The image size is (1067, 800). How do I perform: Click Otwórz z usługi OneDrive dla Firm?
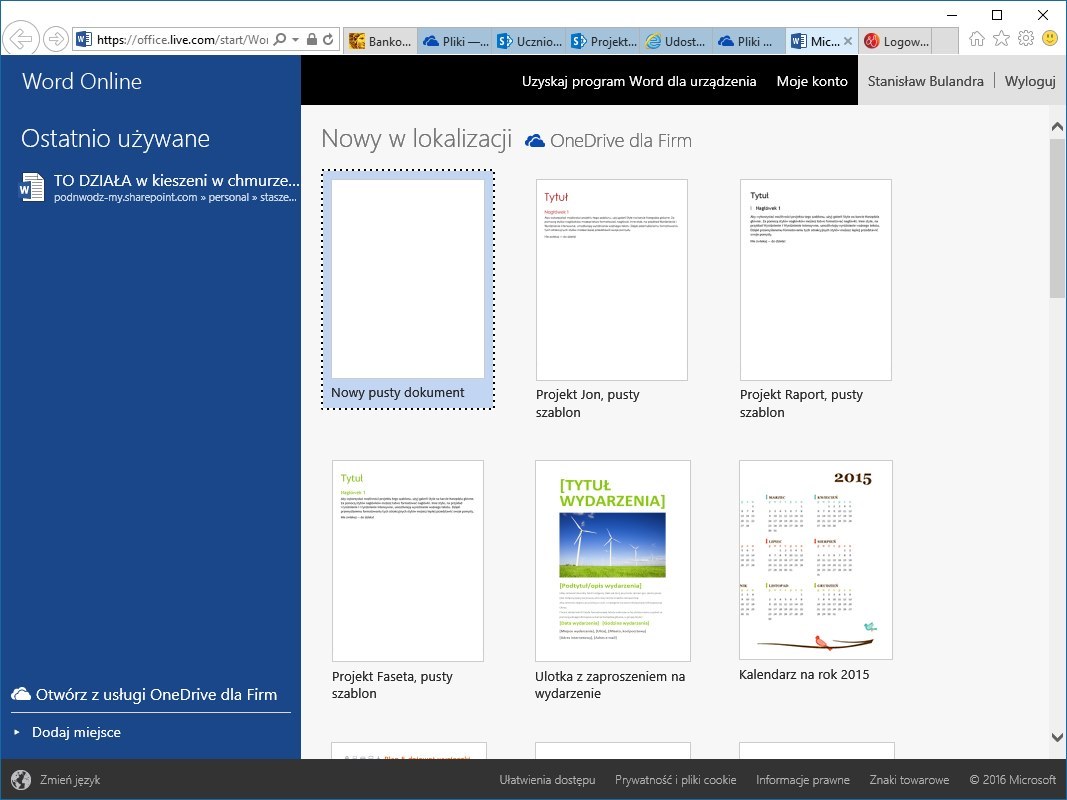156,694
